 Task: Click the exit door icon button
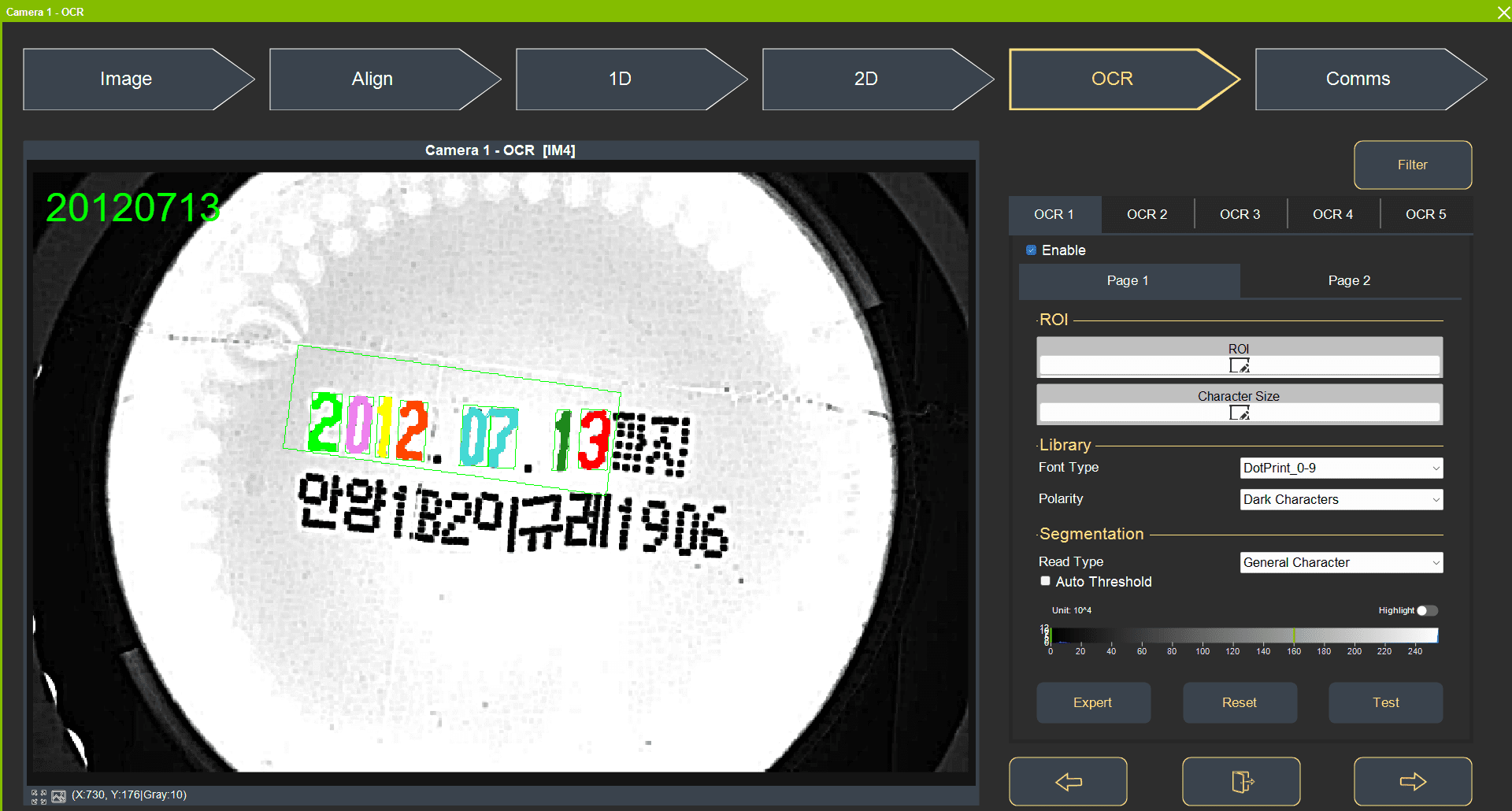(1241, 781)
